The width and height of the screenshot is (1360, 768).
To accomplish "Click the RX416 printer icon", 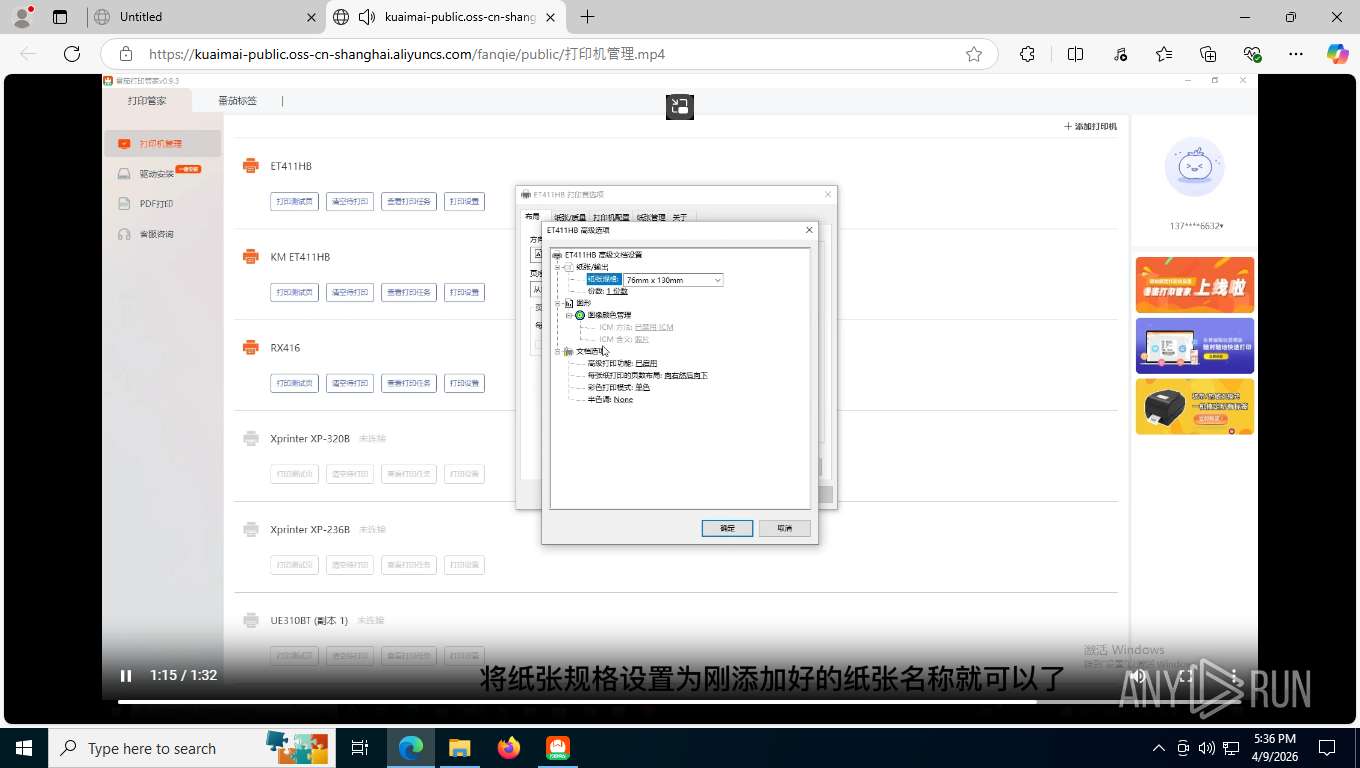I will tap(251, 348).
